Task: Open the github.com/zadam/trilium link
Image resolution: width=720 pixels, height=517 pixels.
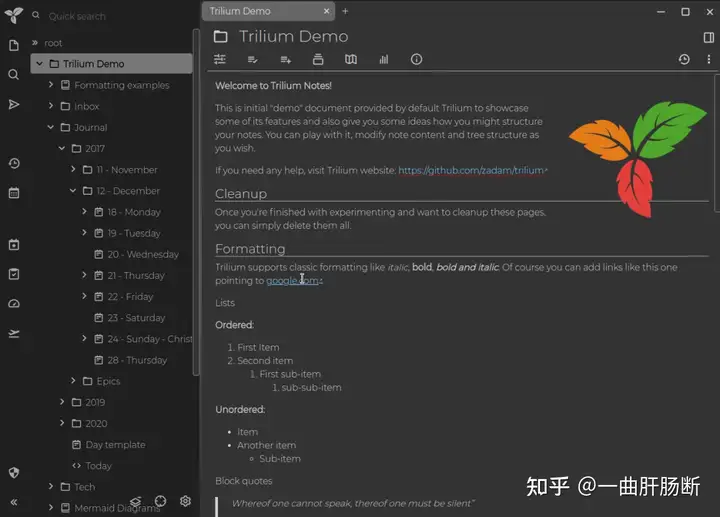Action: click(x=472, y=170)
